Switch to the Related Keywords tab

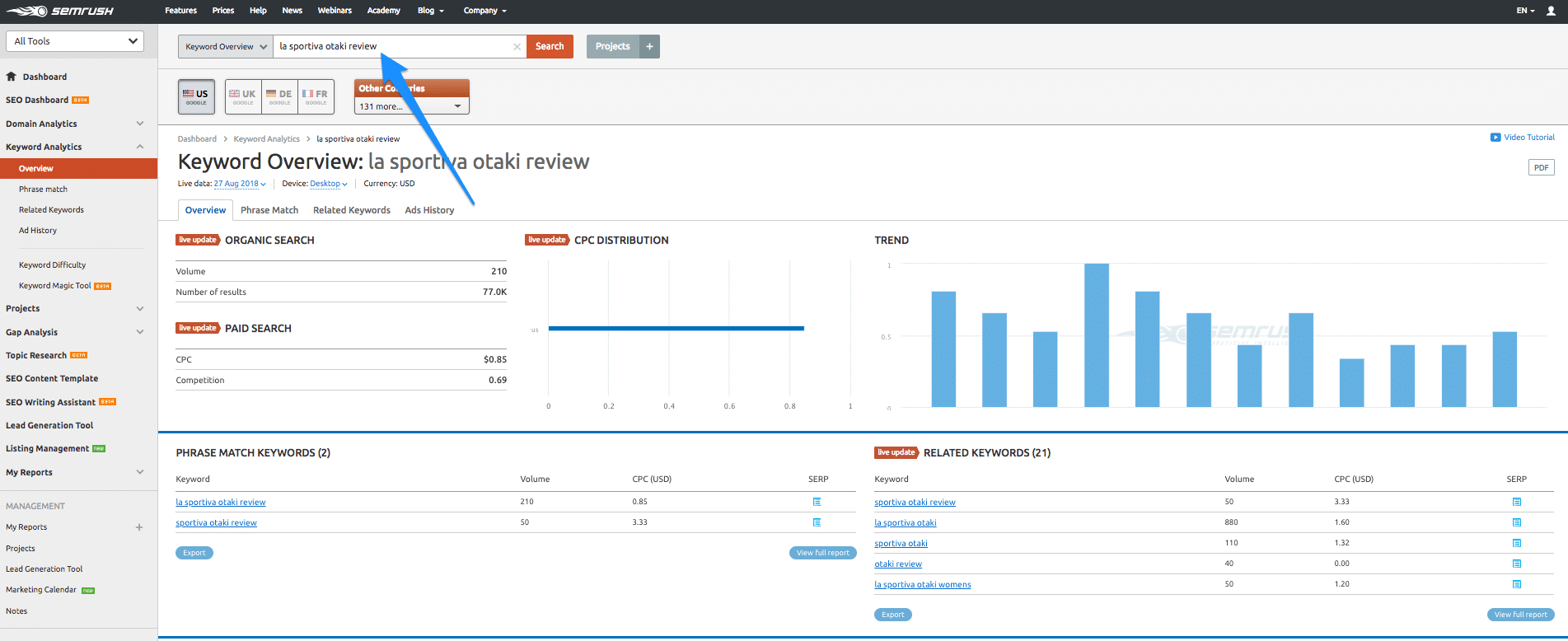(352, 210)
